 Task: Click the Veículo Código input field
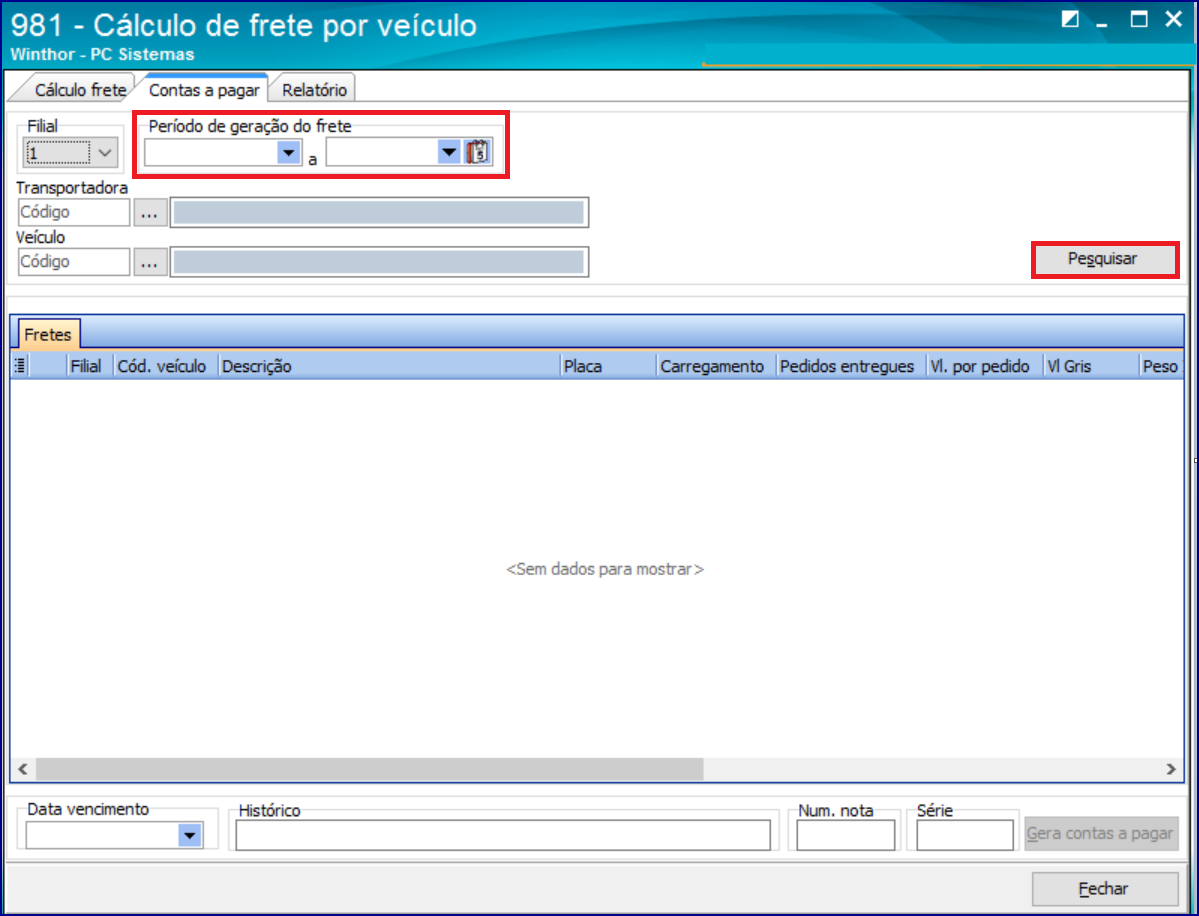click(x=73, y=261)
